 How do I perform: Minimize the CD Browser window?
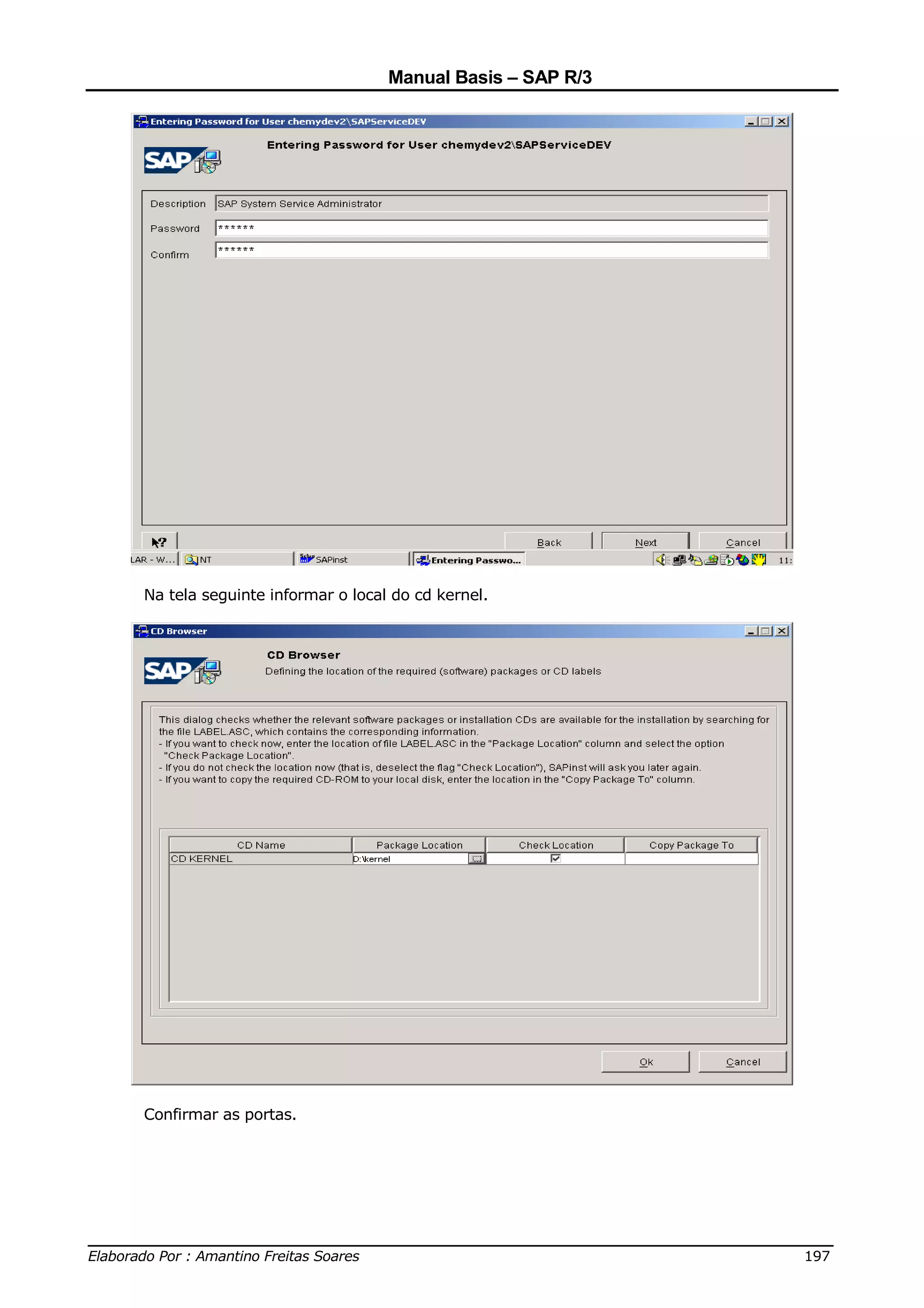click(751, 631)
